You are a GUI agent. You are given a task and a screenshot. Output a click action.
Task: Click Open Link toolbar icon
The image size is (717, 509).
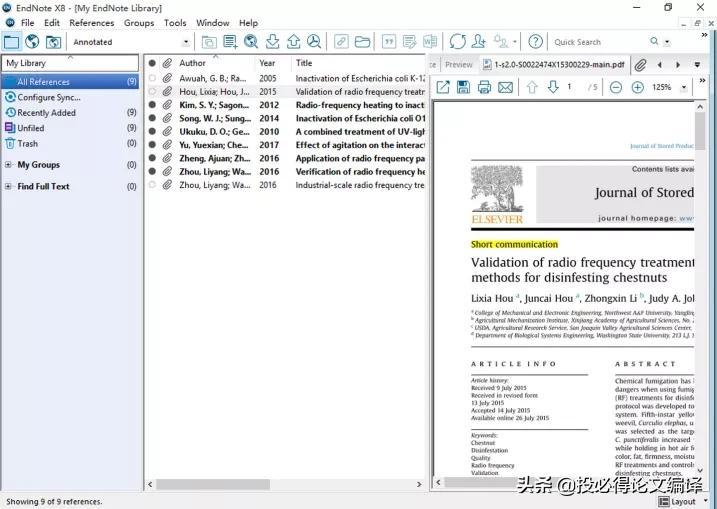point(341,42)
